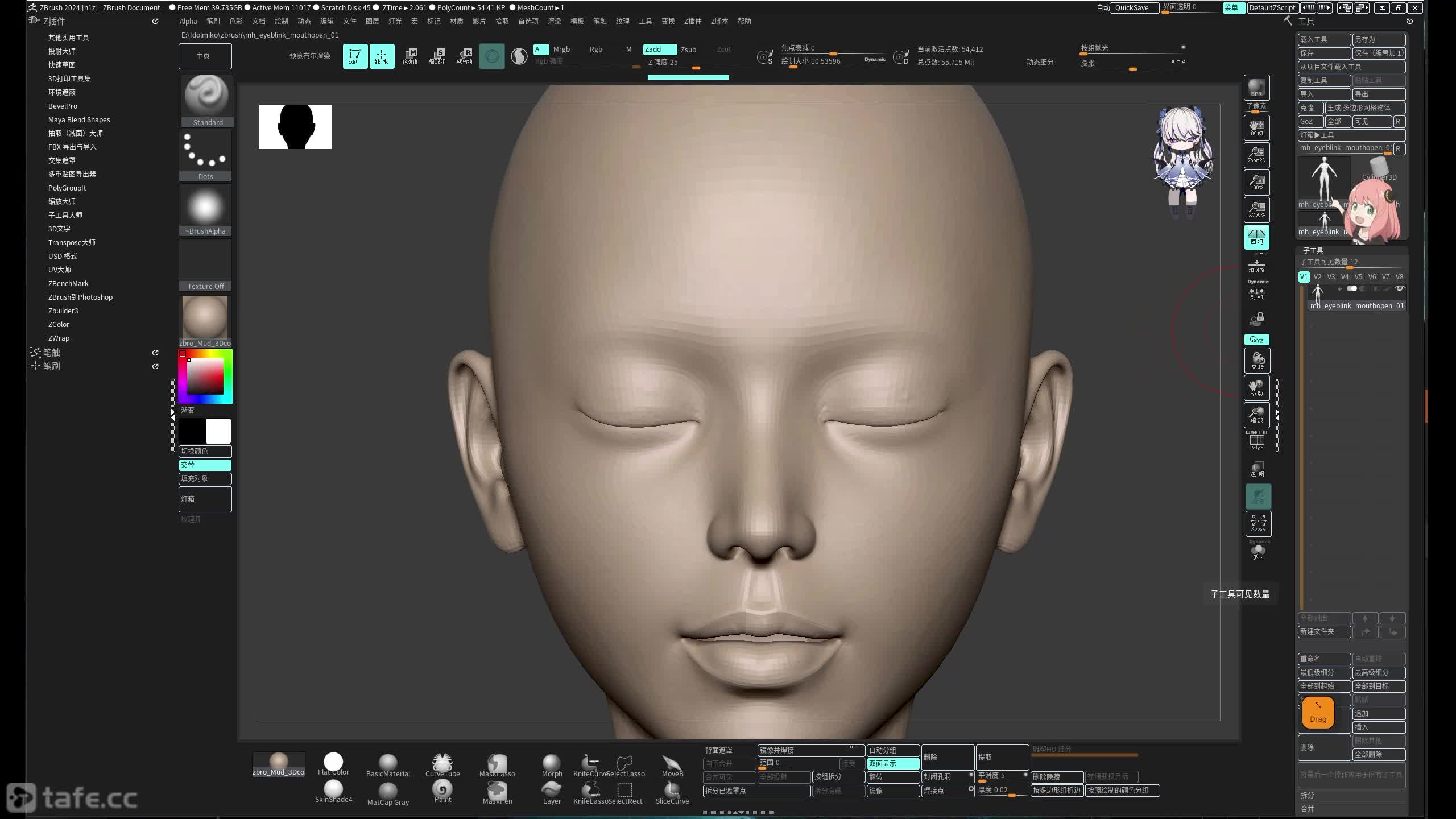The image size is (1456, 819).
Task: Click the silhouette reference thumbnail
Action: pos(295,127)
